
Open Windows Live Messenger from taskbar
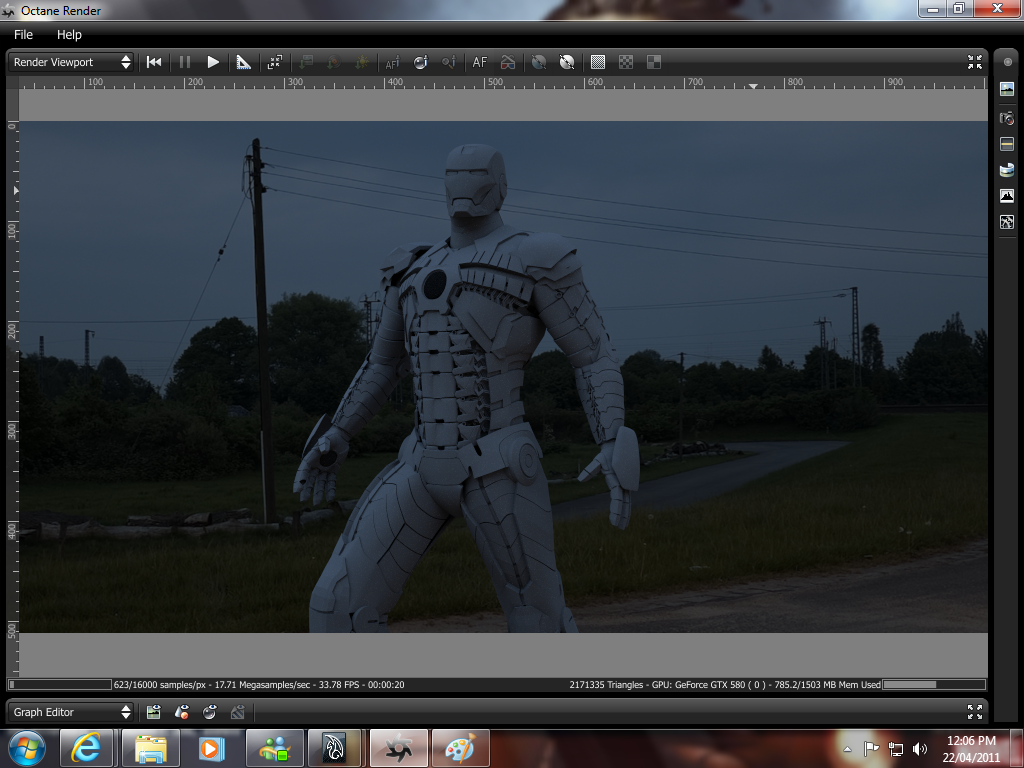point(274,748)
